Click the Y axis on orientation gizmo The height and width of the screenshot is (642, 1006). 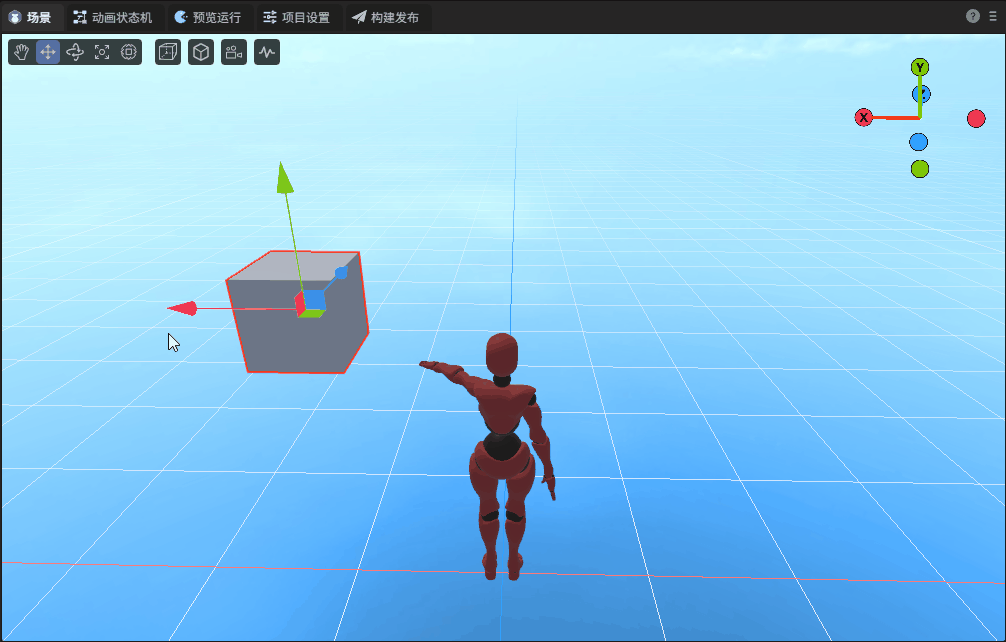click(920, 67)
